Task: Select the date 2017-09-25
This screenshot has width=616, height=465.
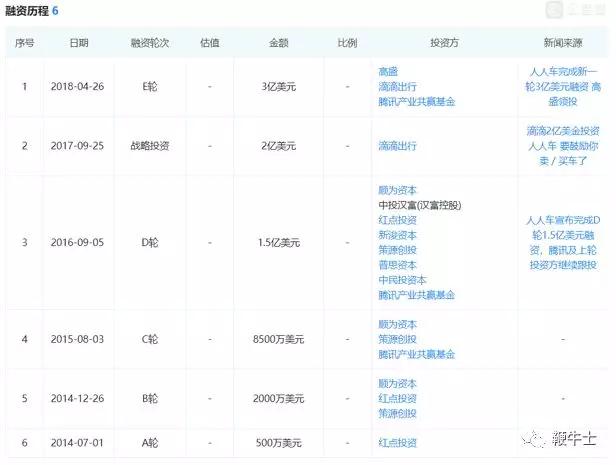Action: [x=77, y=146]
